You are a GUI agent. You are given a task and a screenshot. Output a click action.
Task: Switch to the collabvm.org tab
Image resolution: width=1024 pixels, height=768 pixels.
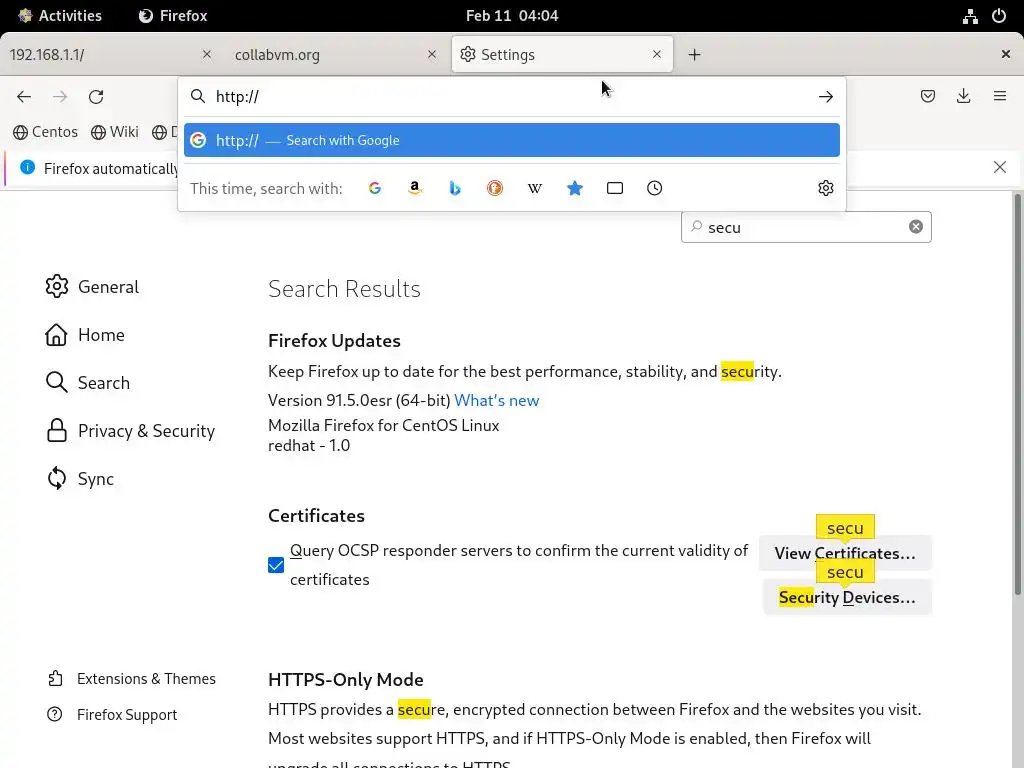335,55
